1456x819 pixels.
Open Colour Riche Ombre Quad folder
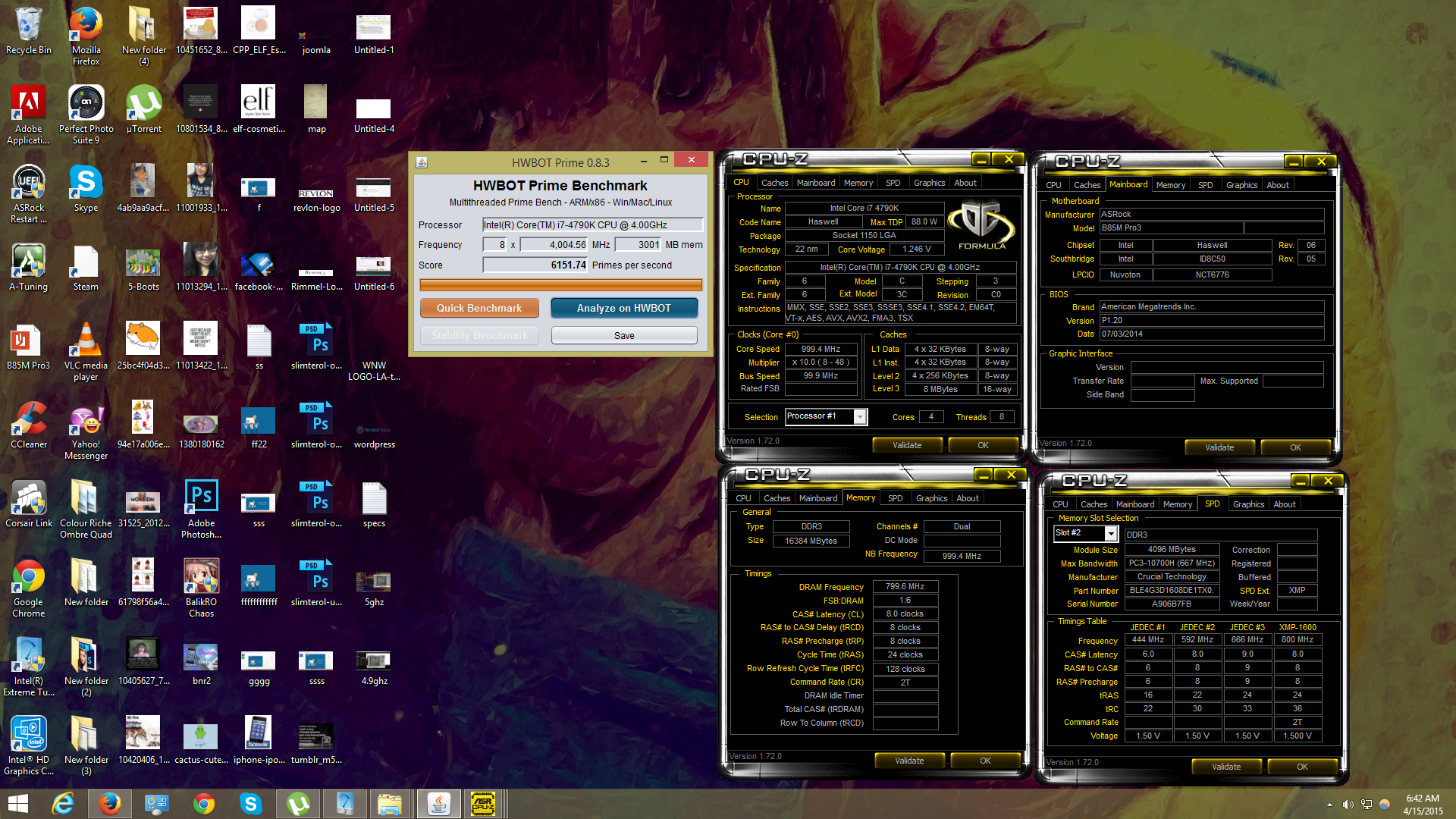tap(86, 508)
